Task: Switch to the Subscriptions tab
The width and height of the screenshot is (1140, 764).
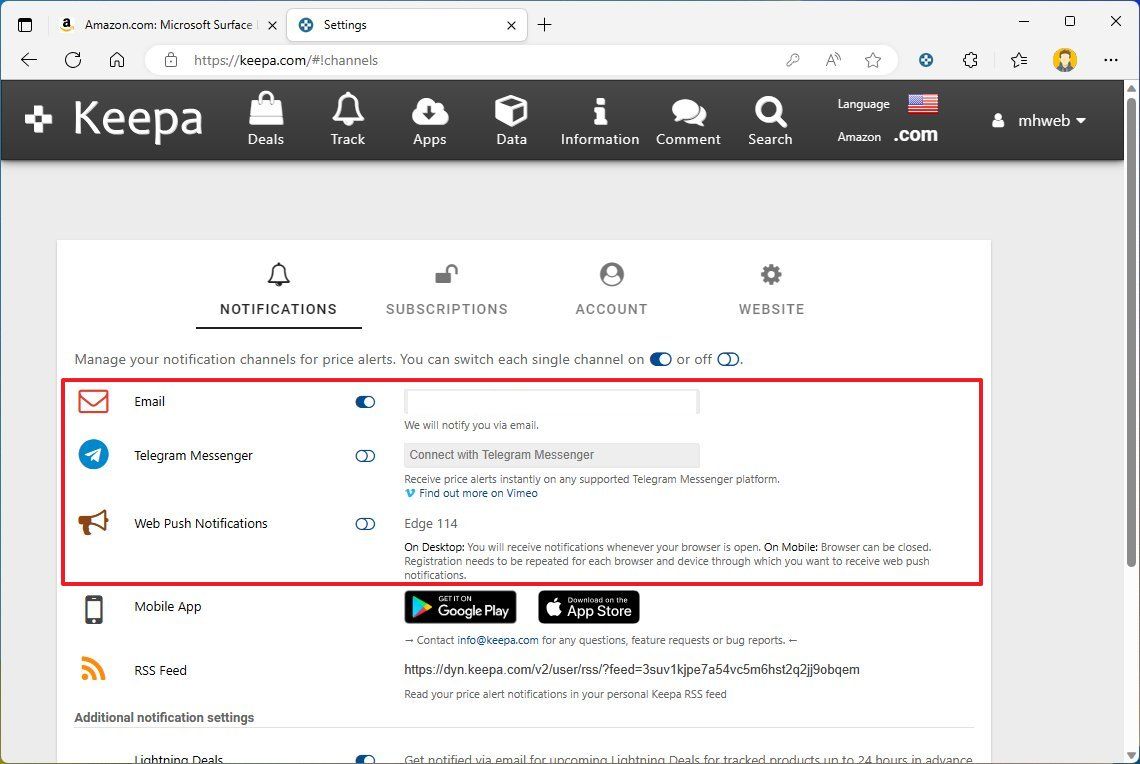Action: coord(446,290)
